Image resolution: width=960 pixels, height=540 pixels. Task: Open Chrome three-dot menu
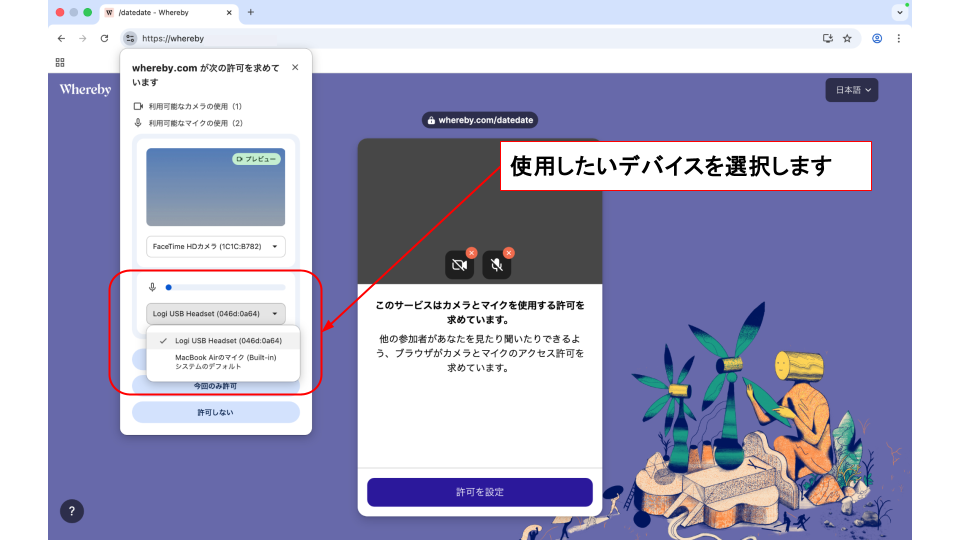point(898,38)
